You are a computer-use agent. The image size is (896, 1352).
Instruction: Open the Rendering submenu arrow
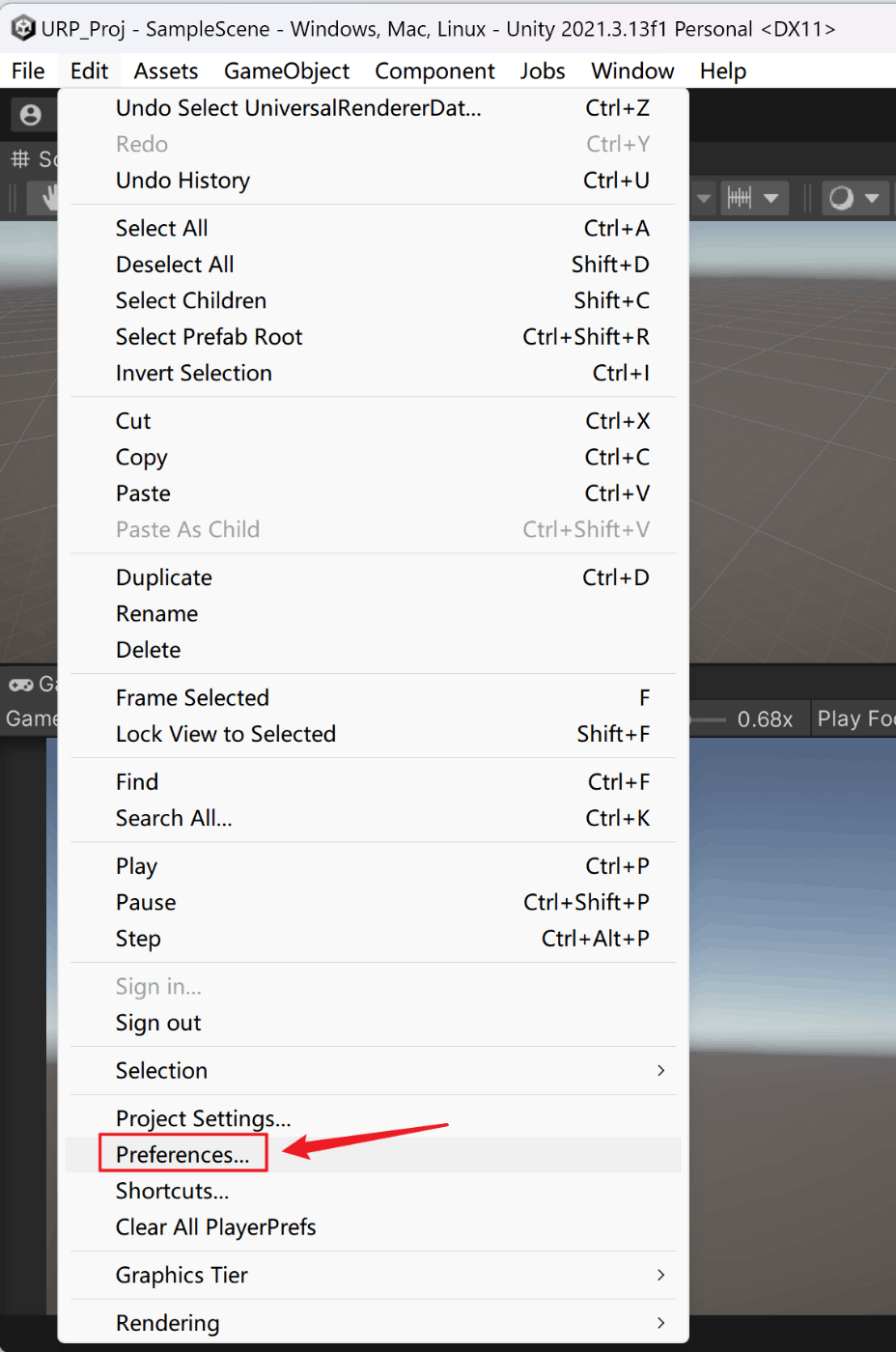660,1322
